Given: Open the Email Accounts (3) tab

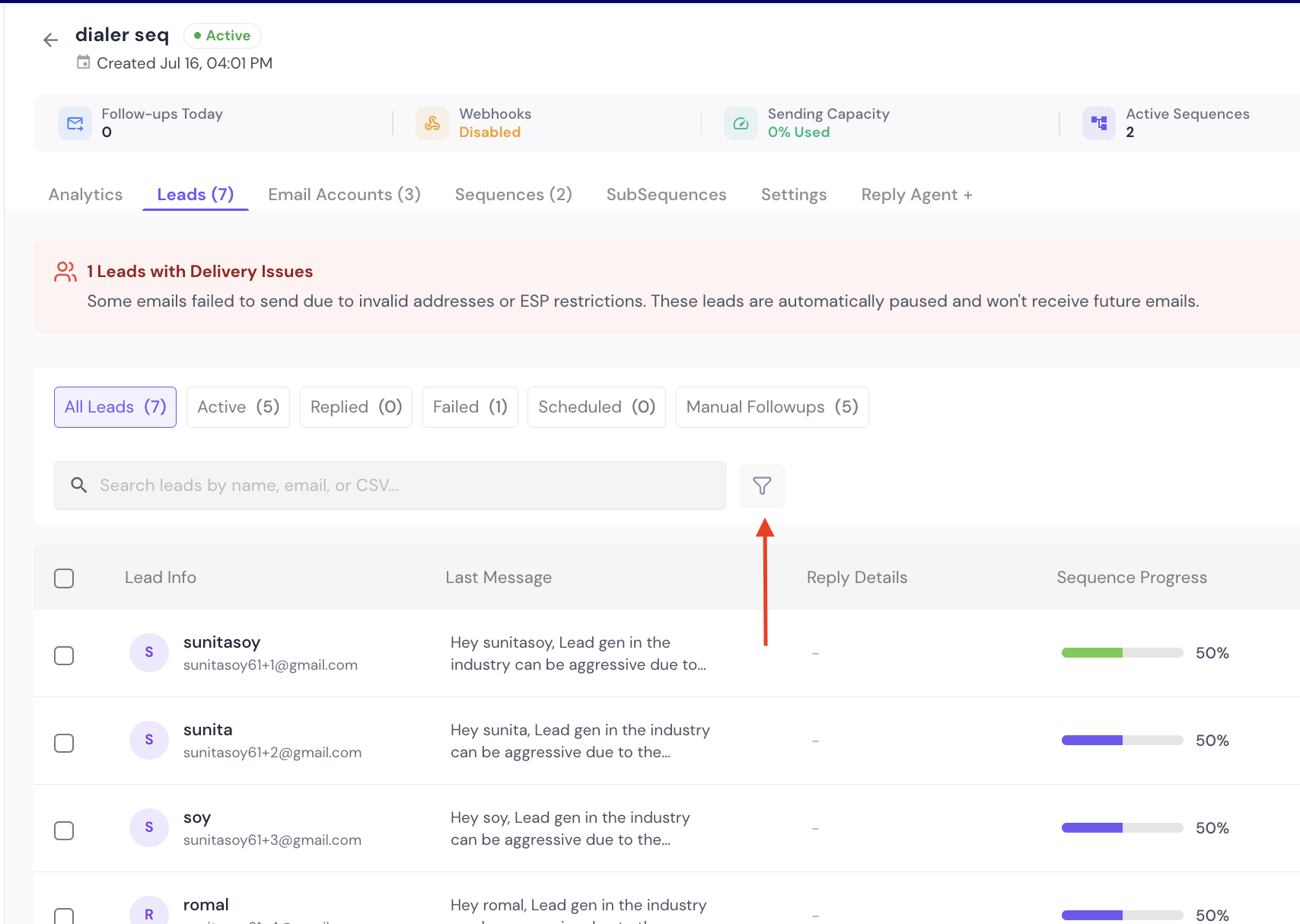Looking at the screenshot, I should point(344,195).
